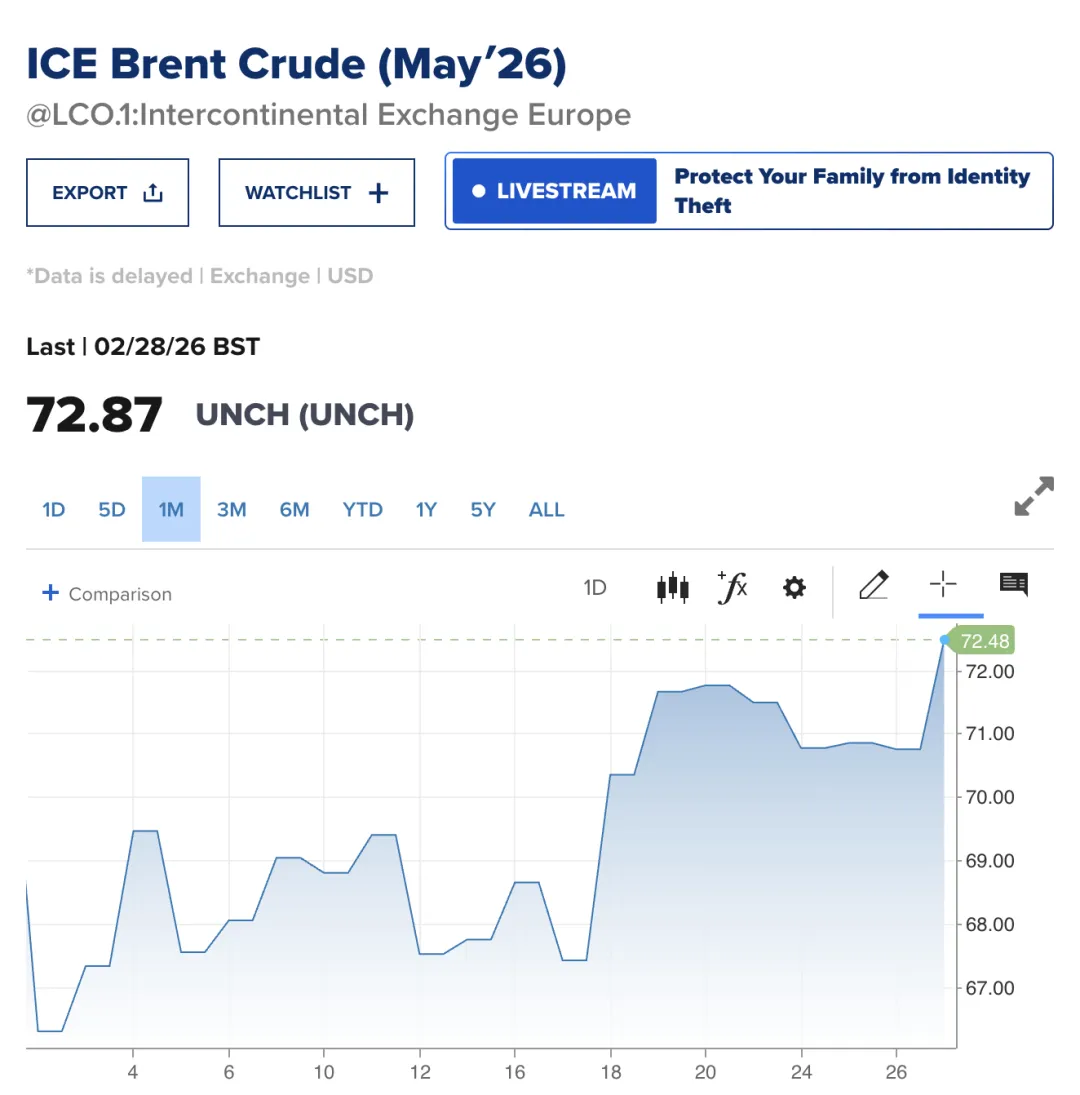This screenshot has width=1080, height=1095.
Task: Toggle the crosshair cursor tool
Action: [x=943, y=585]
